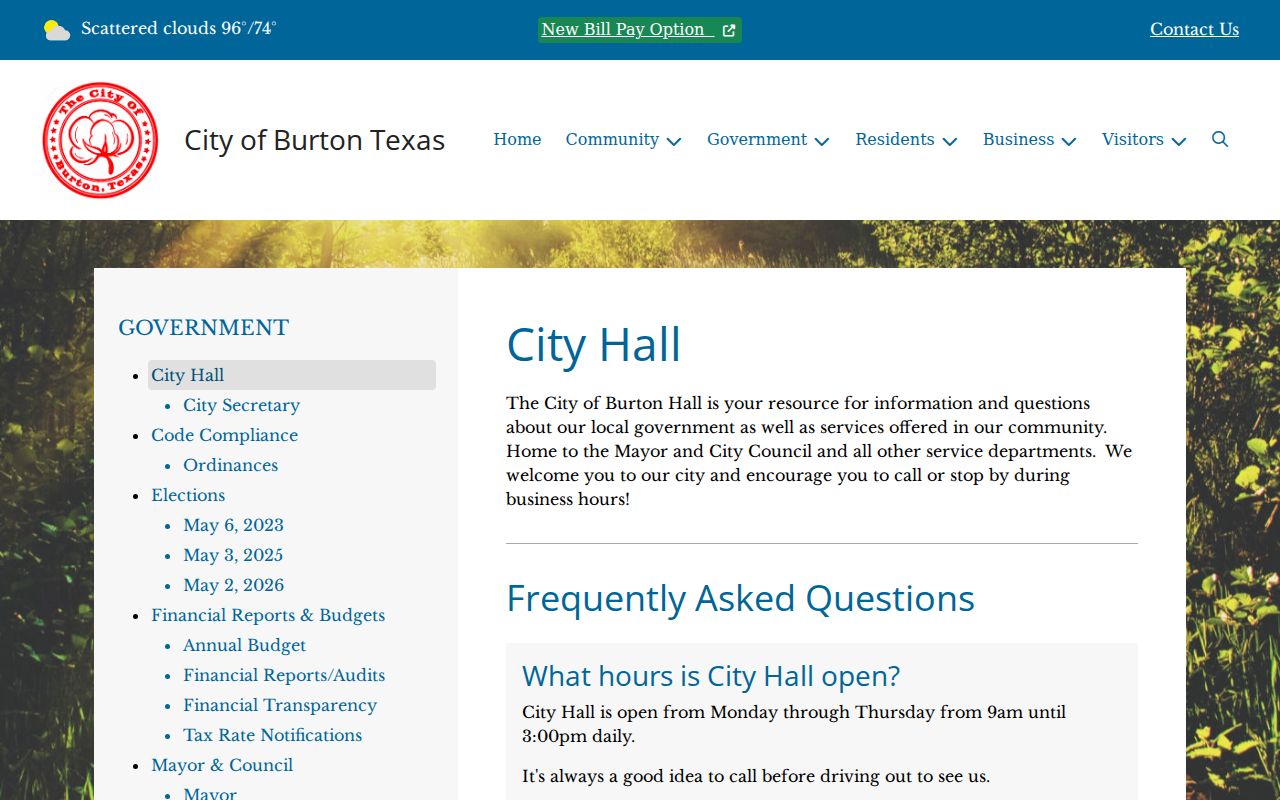The width and height of the screenshot is (1280, 800).
Task: Select City Hall in the sidebar
Action: point(292,375)
